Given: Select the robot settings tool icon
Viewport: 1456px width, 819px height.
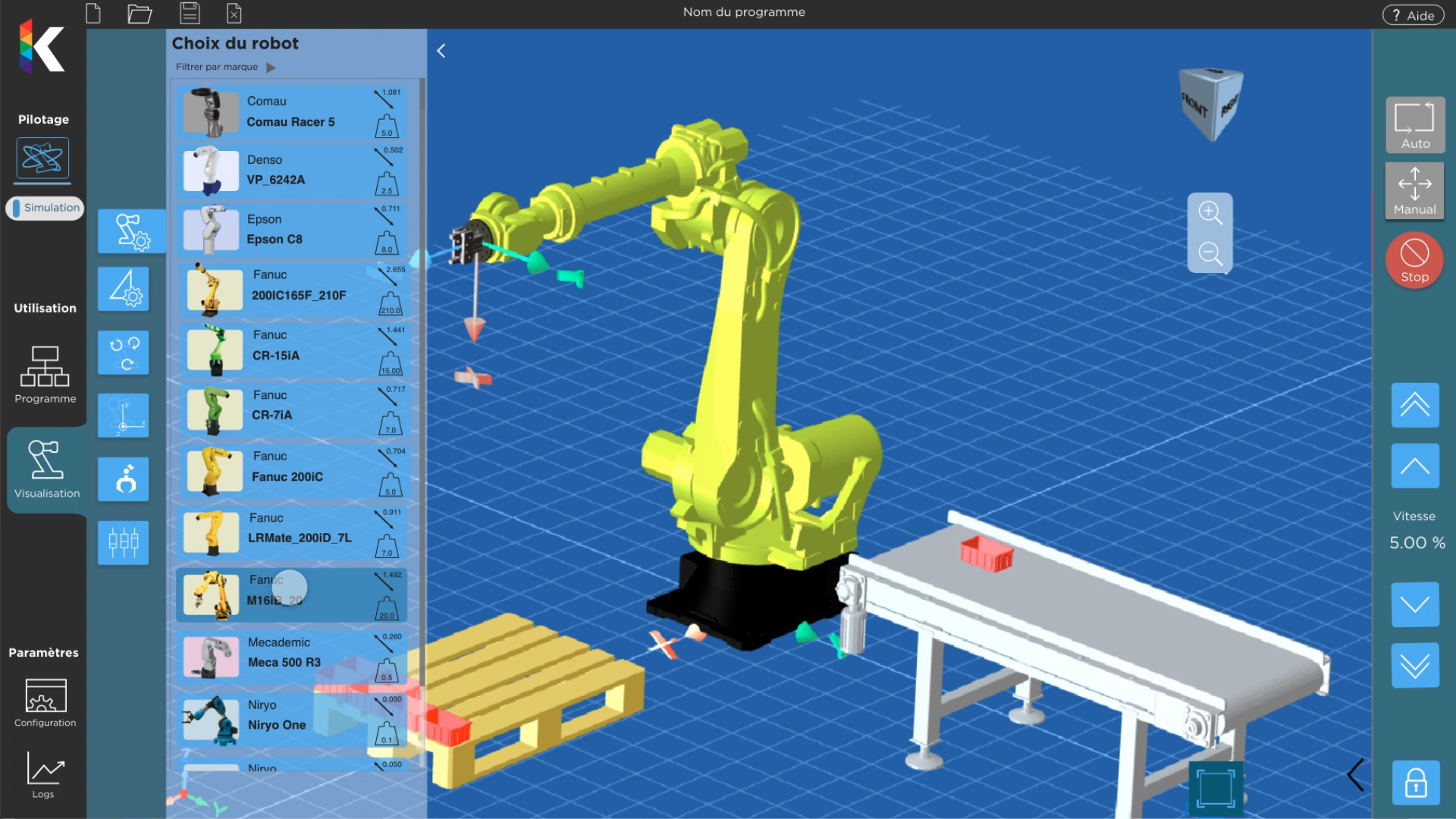Looking at the screenshot, I should 131,231.
